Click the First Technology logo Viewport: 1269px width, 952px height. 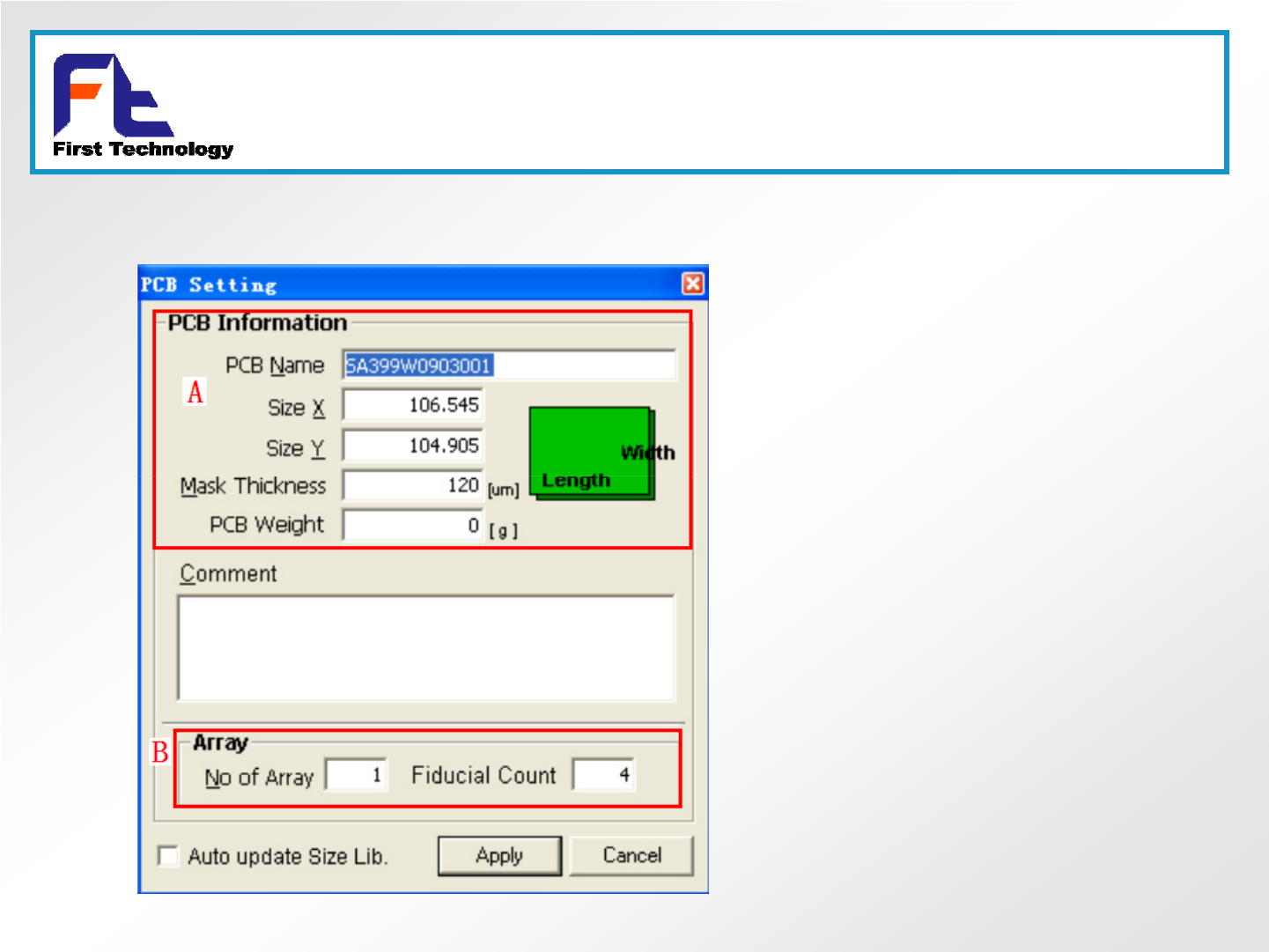pyautogui.click(x=143, y=107)
